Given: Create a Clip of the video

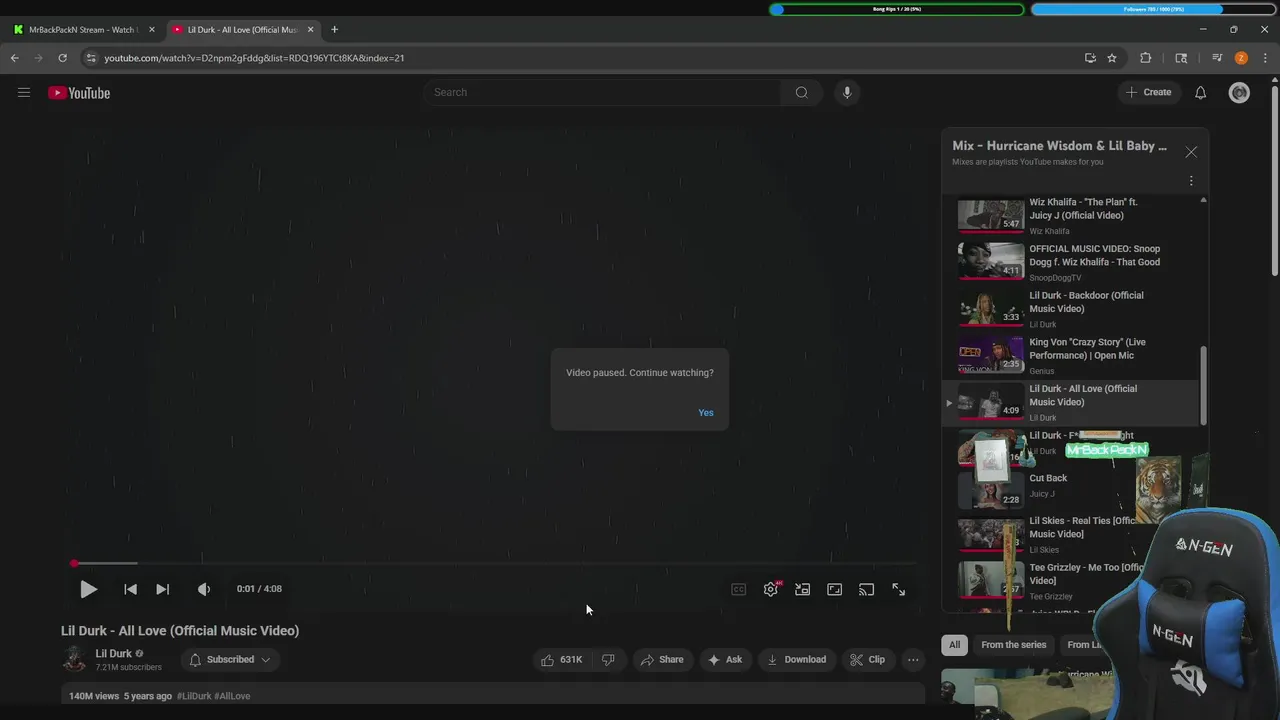Looking at the screenshot, I should pyautogui.click(x=867, y=660).
